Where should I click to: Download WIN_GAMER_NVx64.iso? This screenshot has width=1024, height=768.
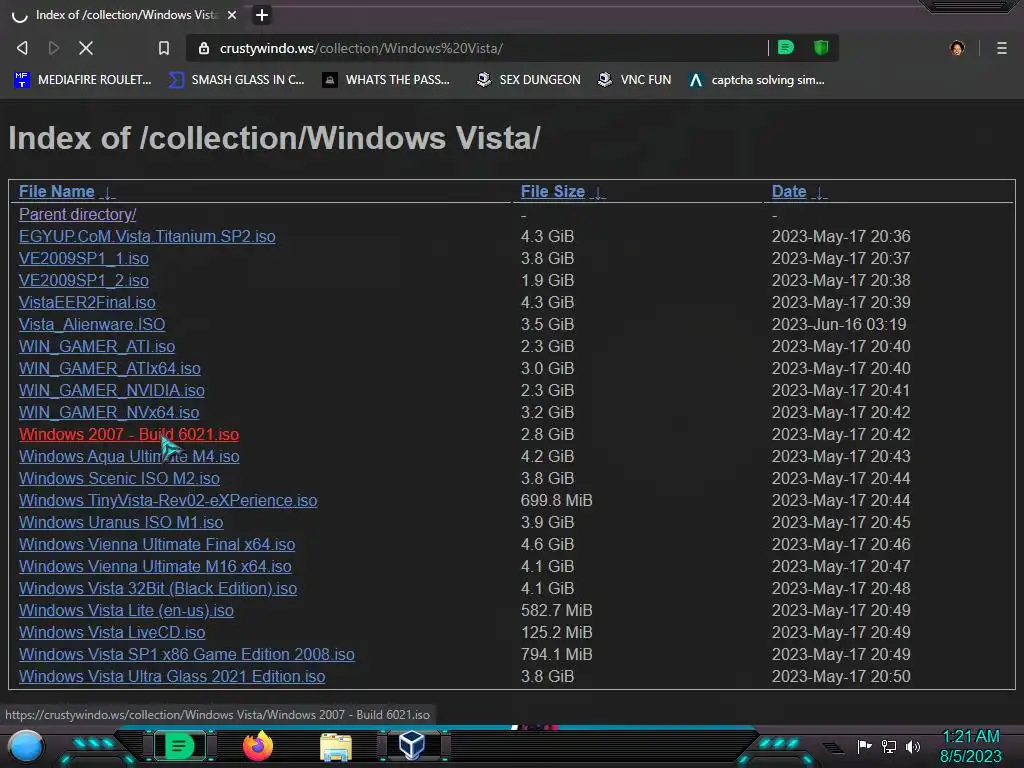(109, 413)
